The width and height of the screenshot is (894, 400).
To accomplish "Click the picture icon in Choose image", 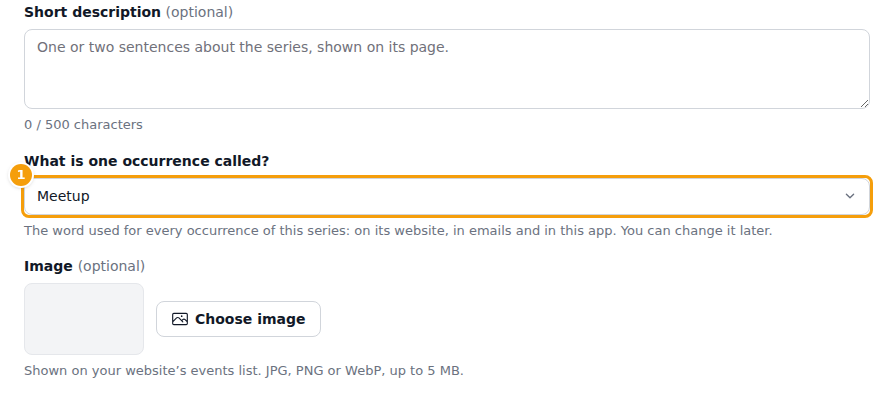I will pos(180,319).
